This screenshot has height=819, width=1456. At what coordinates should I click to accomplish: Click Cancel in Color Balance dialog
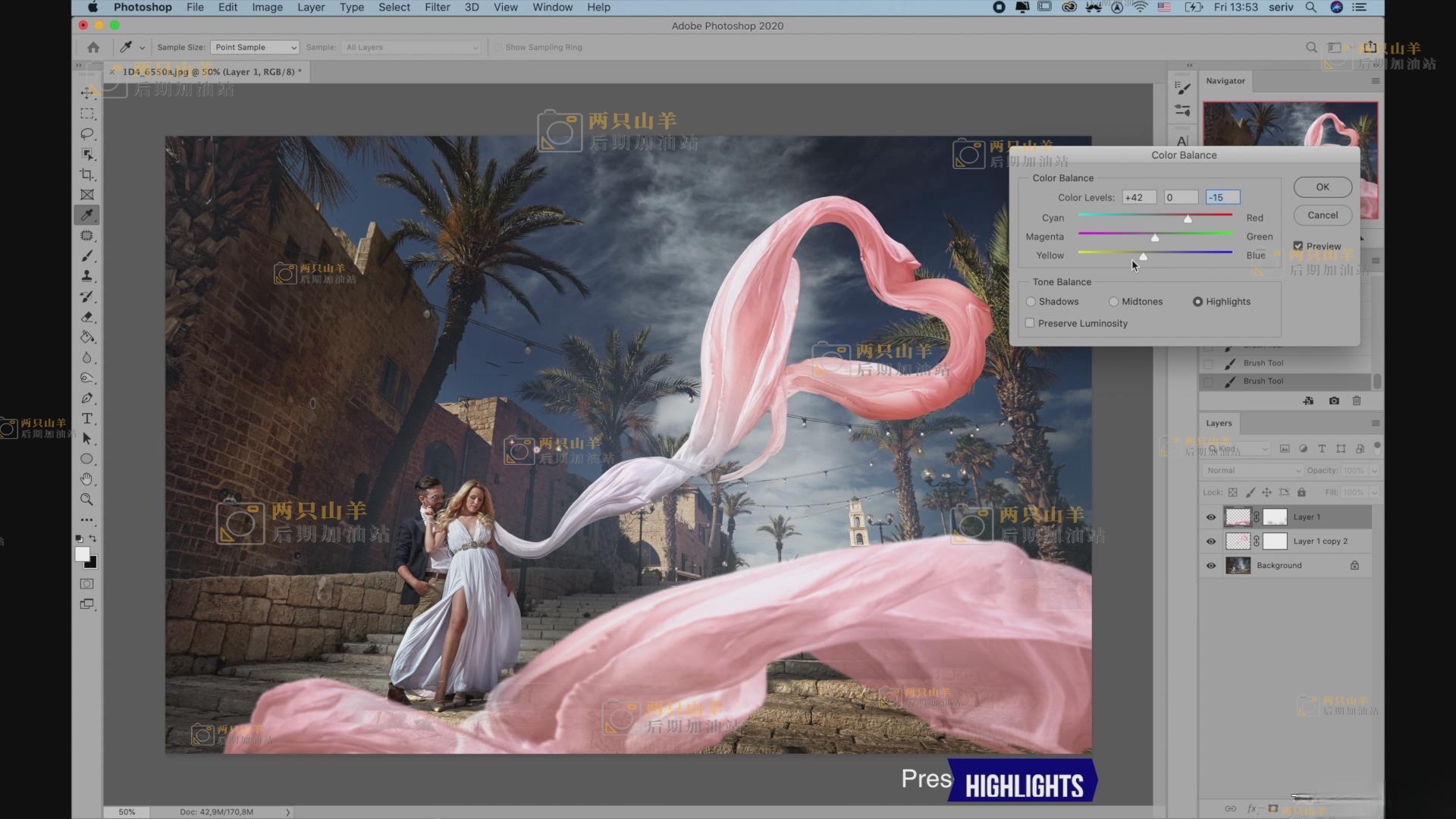[1323, 215]
